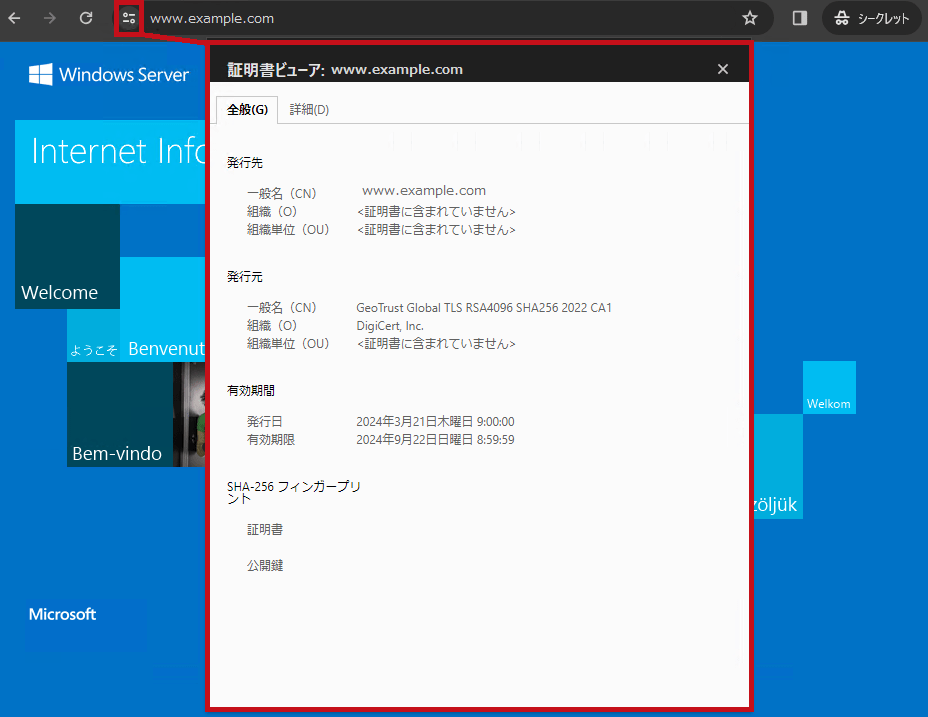Viewport: 928px width, 717px height.
Task: Click the 有効期間 section heading
Action: tap(251, 391)
